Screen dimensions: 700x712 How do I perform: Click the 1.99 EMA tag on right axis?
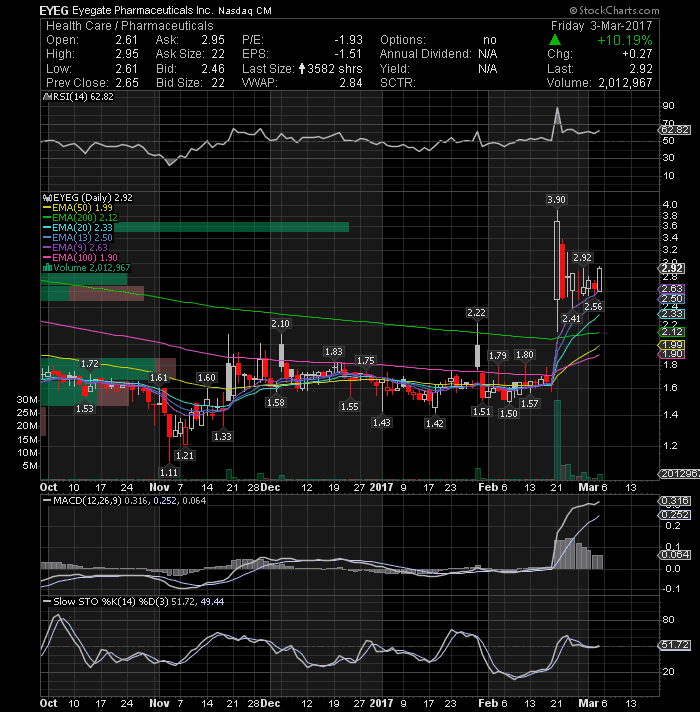672,345
